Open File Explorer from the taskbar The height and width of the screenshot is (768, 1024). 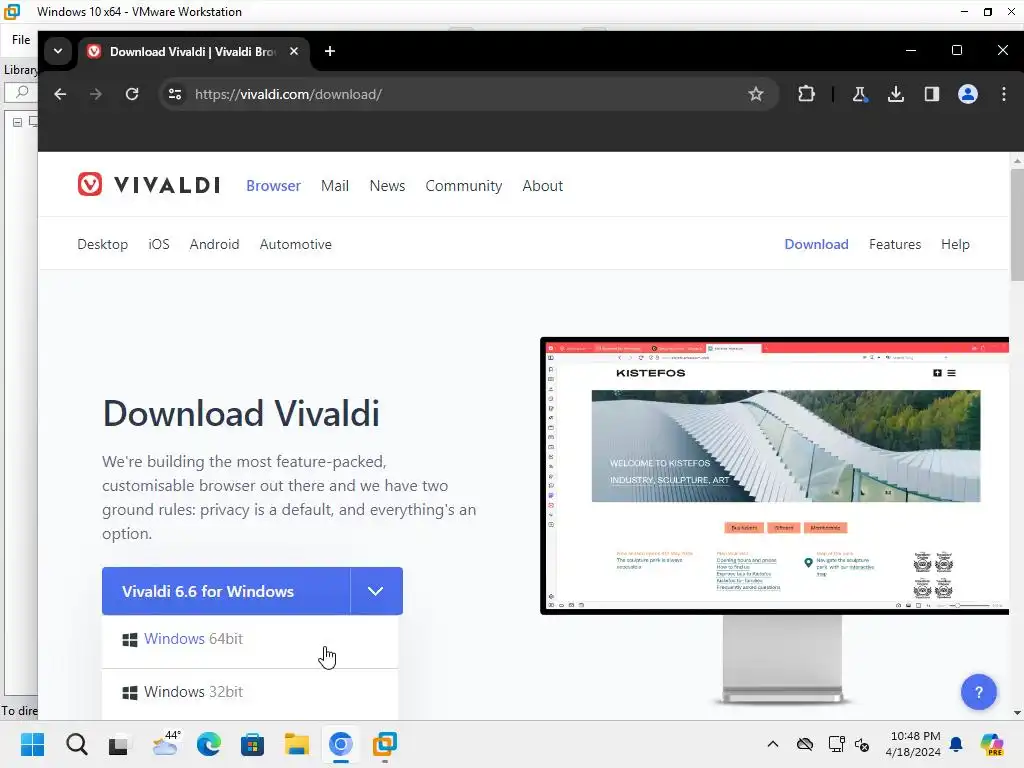tap(296, 744)
